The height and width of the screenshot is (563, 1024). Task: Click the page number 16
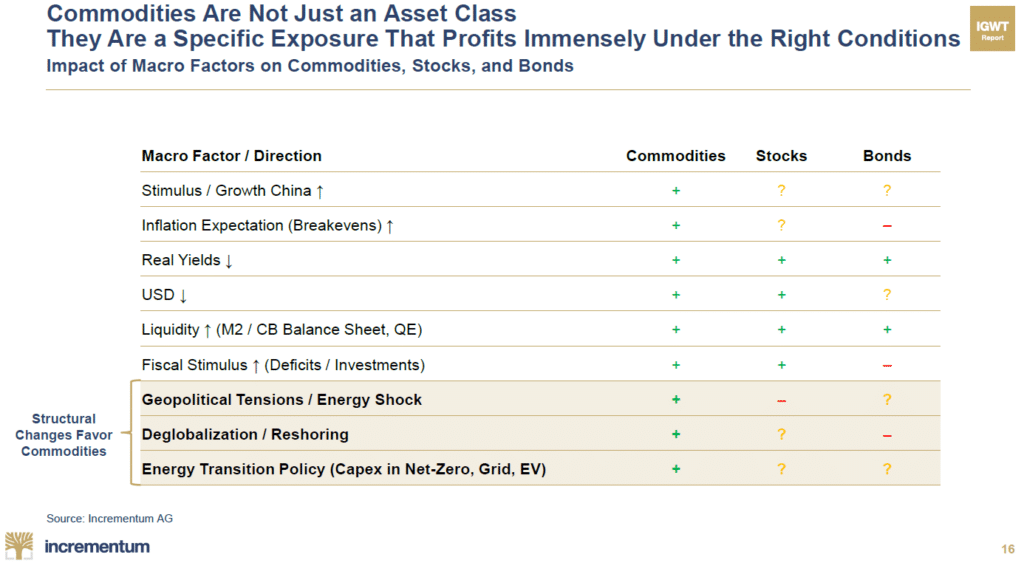tap(1007, 548)
